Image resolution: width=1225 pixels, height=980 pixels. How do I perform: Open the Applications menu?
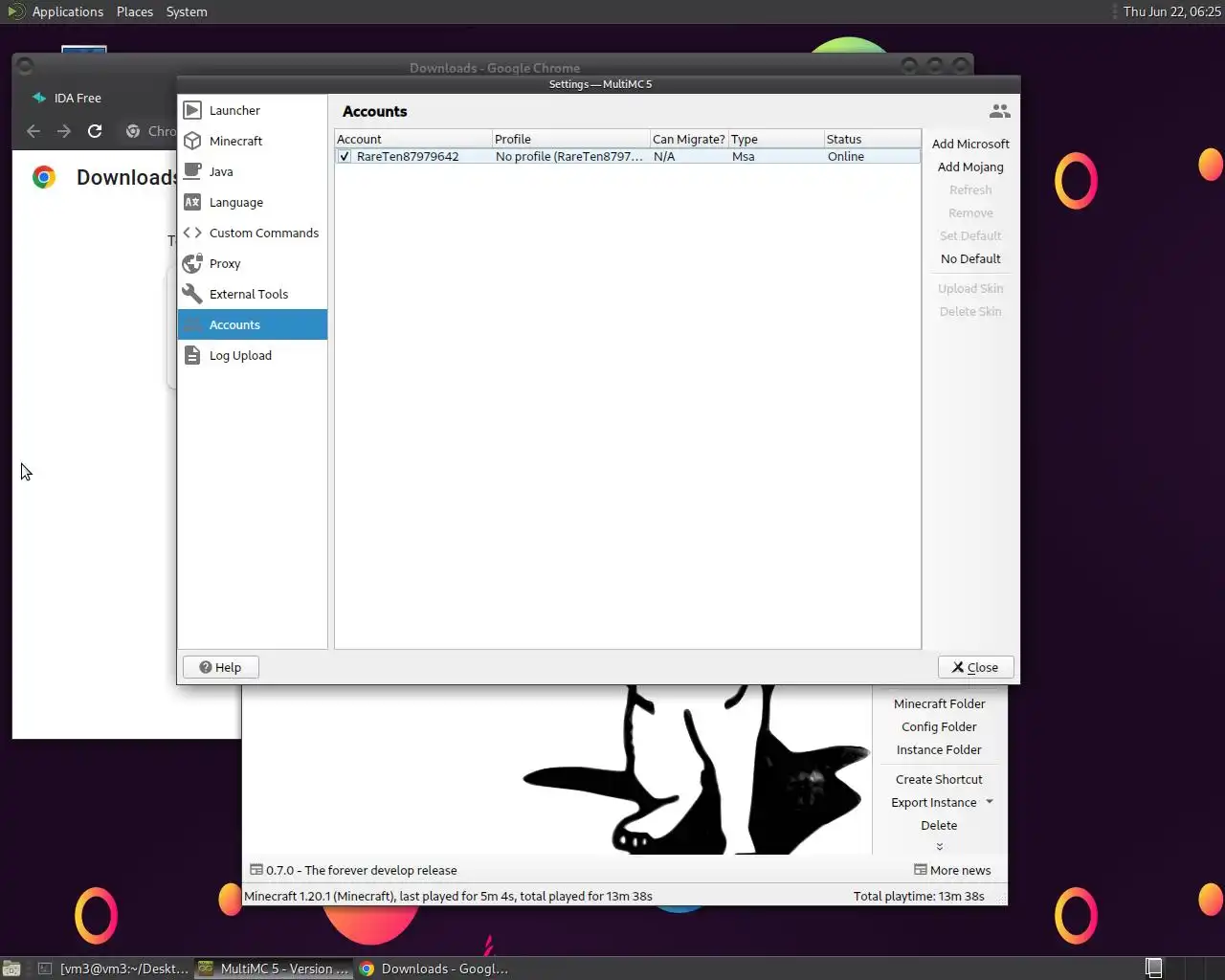[x=68, y=11]
